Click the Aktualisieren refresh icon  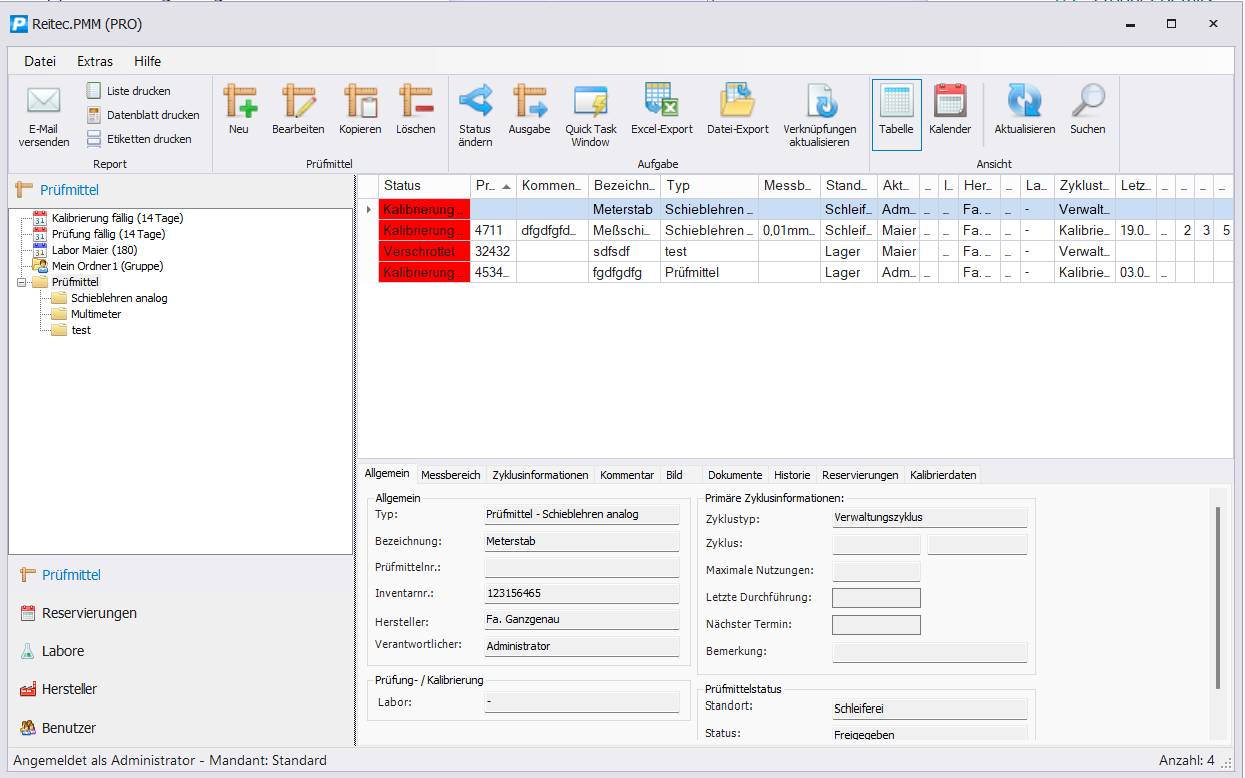click(x=1024, y=101)
